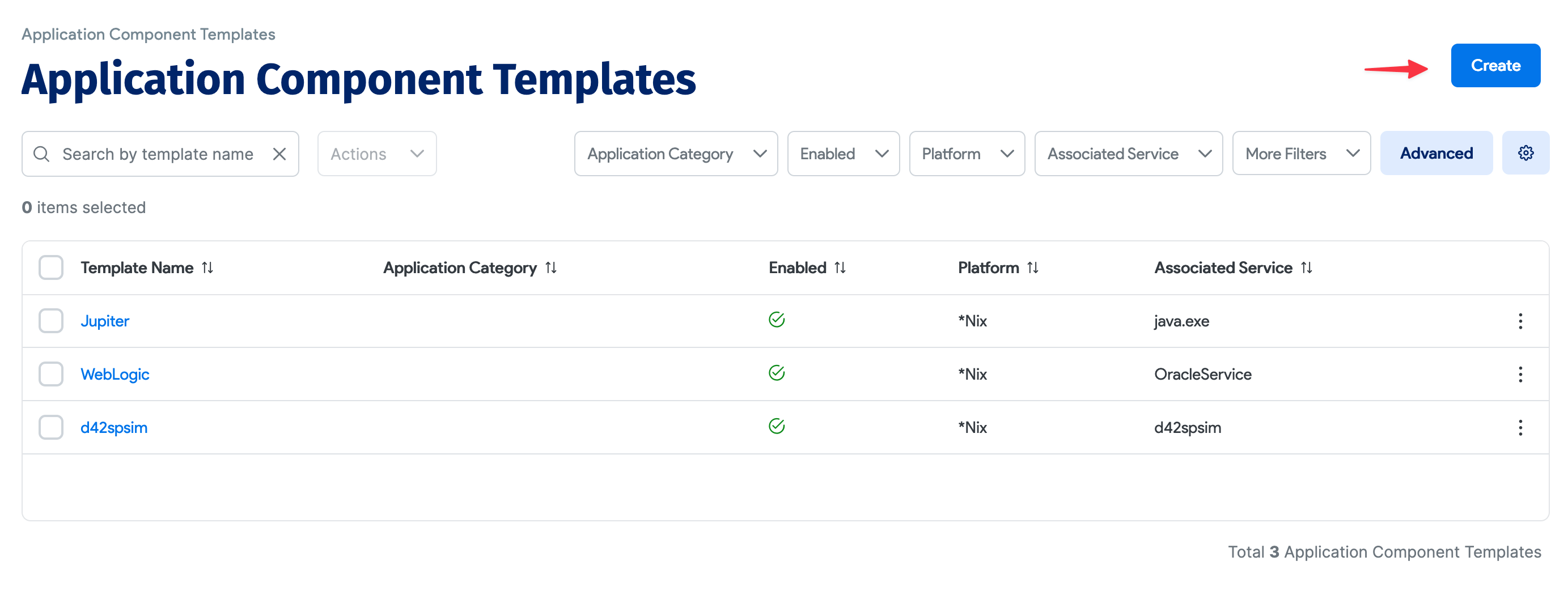The width and height of the screenshot is (1568, 595).
Task: Clear the search field using the X icon
Action: (279, 154)
